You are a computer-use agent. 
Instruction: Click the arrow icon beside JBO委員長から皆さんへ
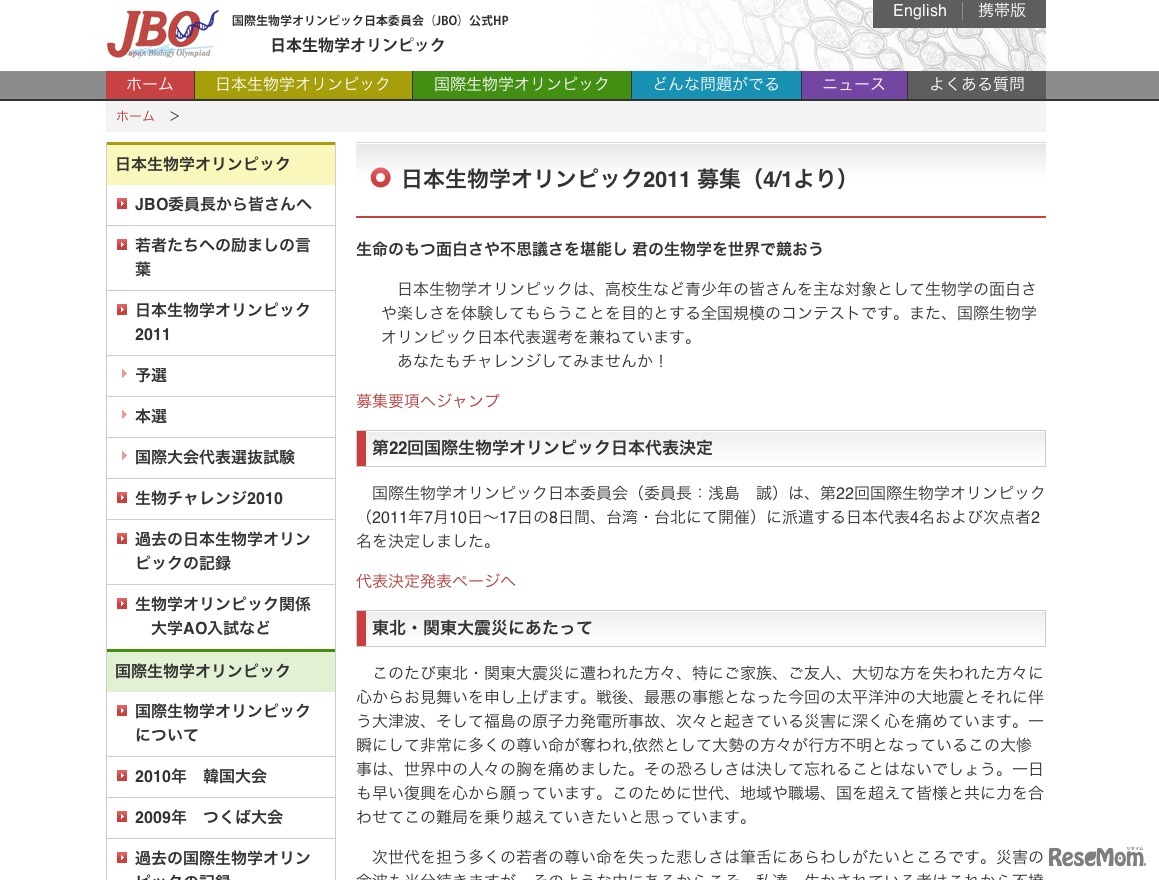pos(122,205)
